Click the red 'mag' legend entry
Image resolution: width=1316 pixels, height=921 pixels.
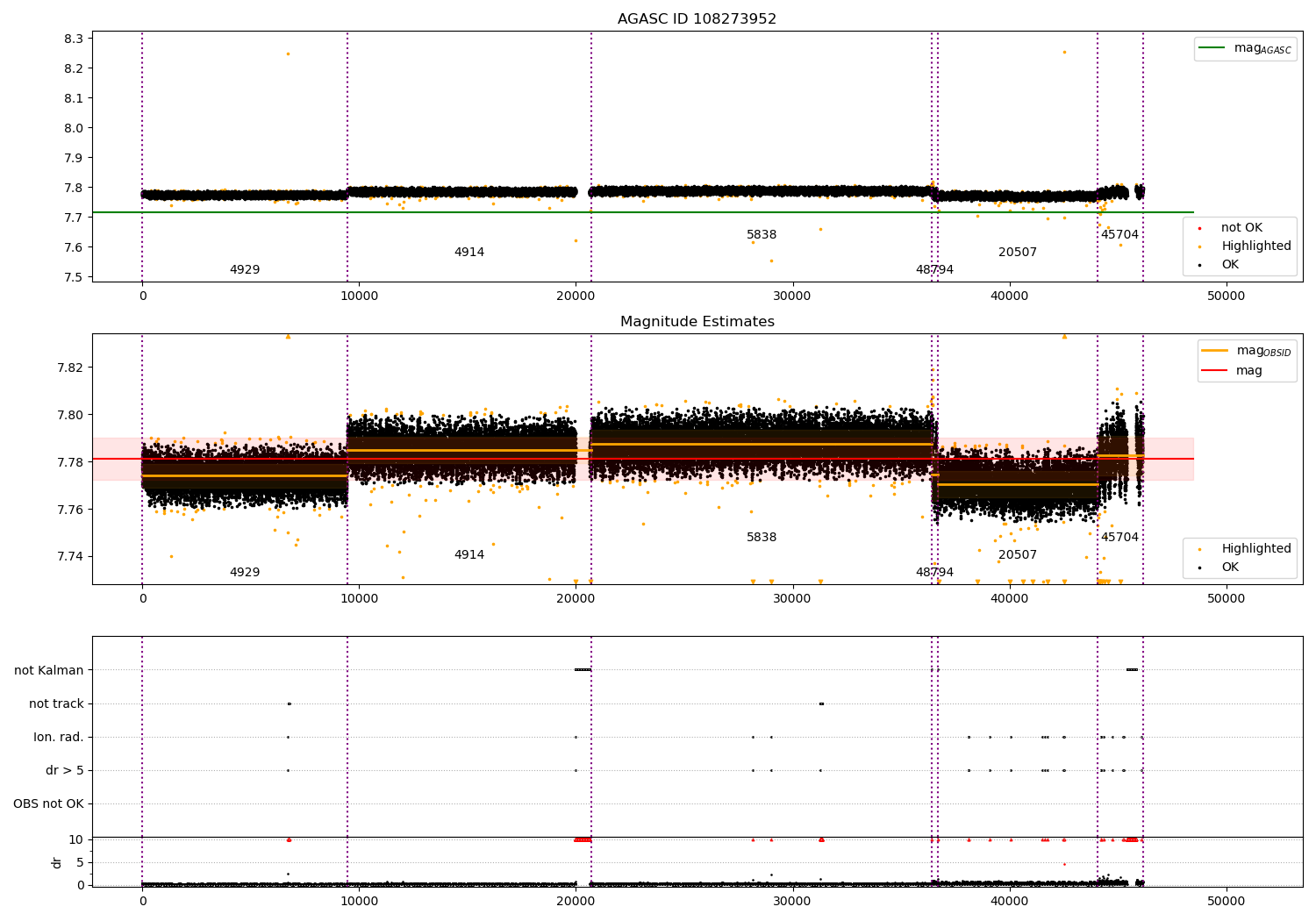coord(1233,371)
